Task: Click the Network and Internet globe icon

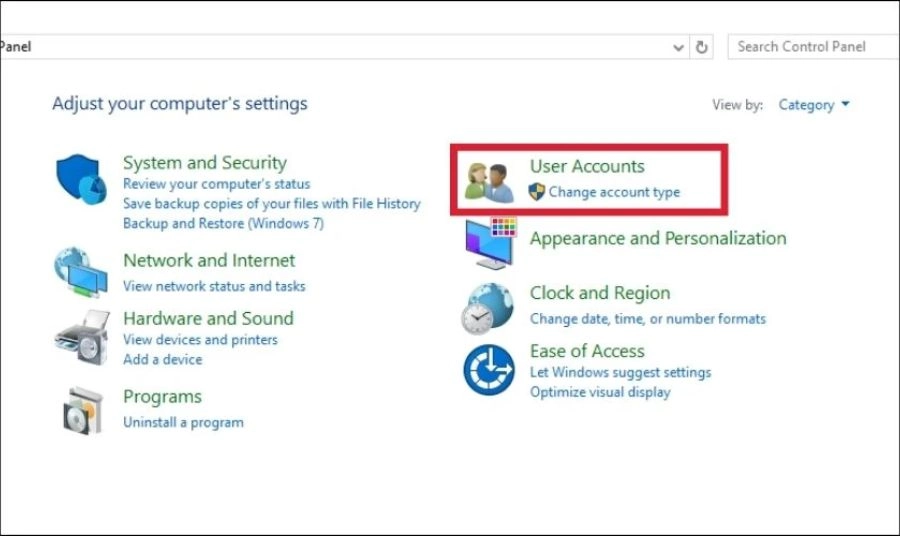Action: coord(81,272)
